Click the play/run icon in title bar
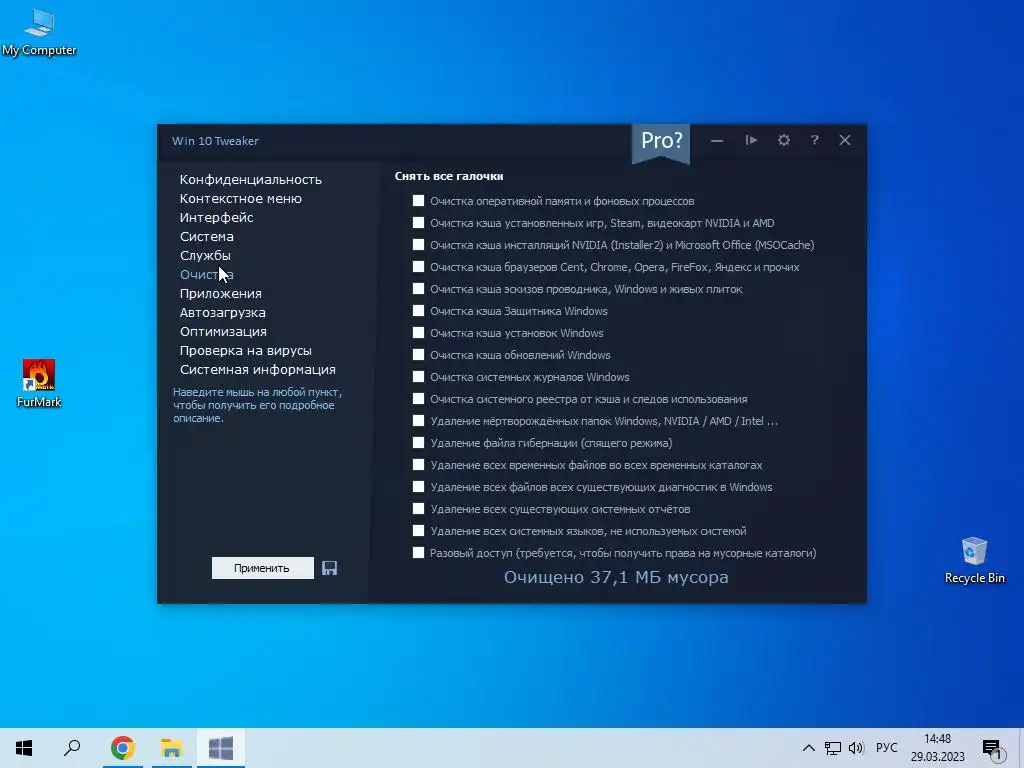1024x768 pixels. click(751, 140)
